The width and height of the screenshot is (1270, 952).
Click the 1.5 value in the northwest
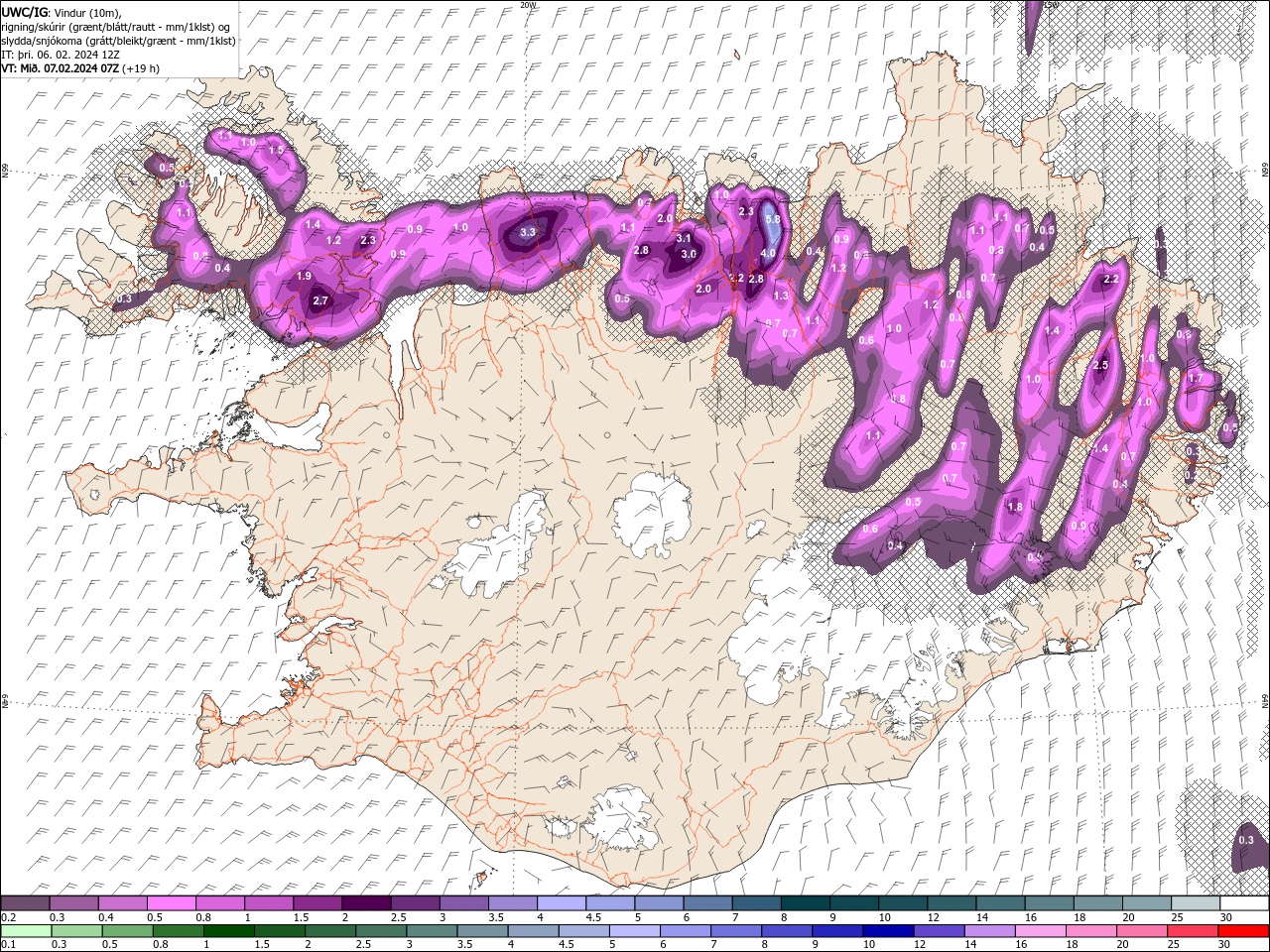[277, 150]
